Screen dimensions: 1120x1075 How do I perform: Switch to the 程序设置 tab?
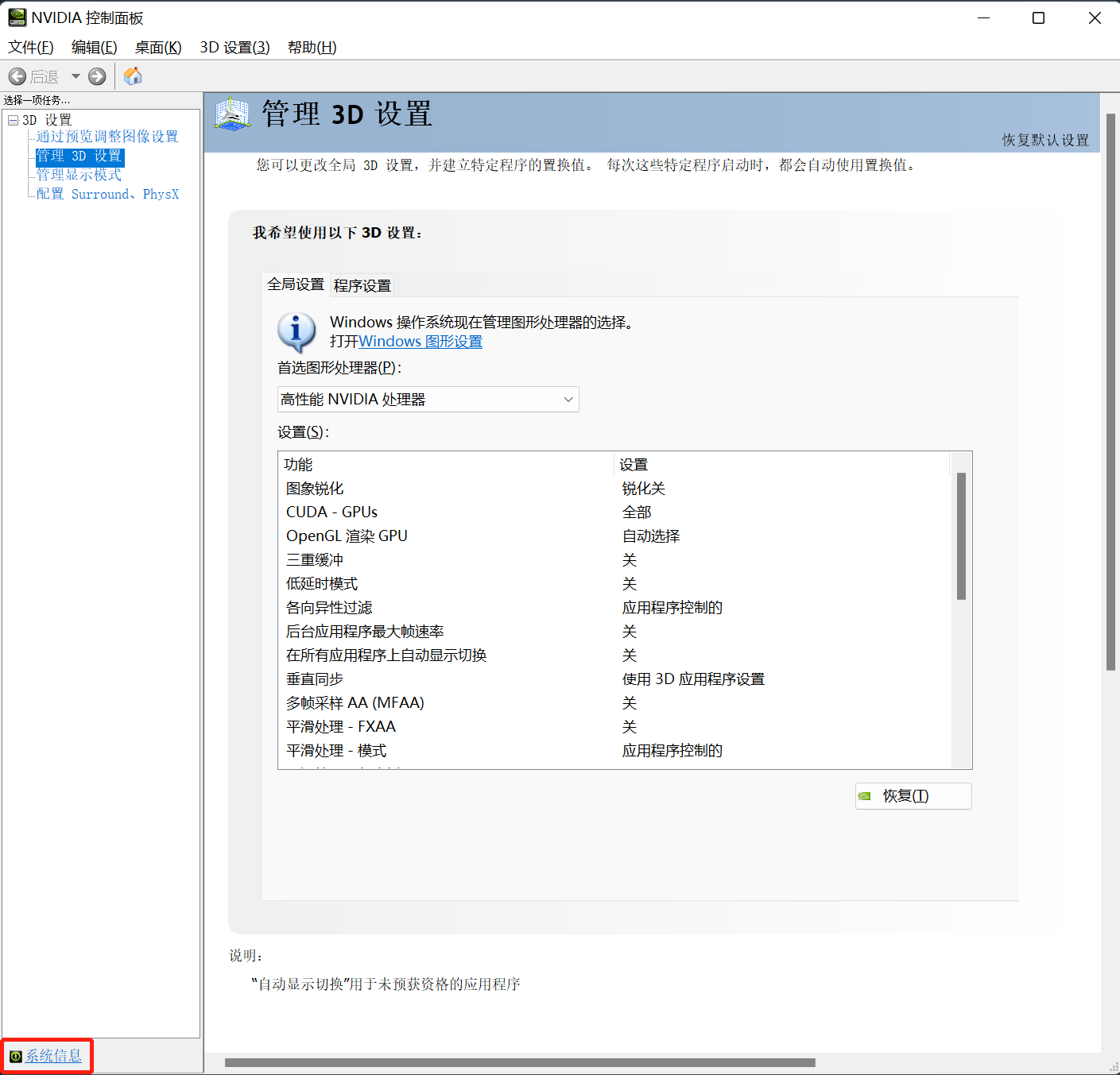362,285
